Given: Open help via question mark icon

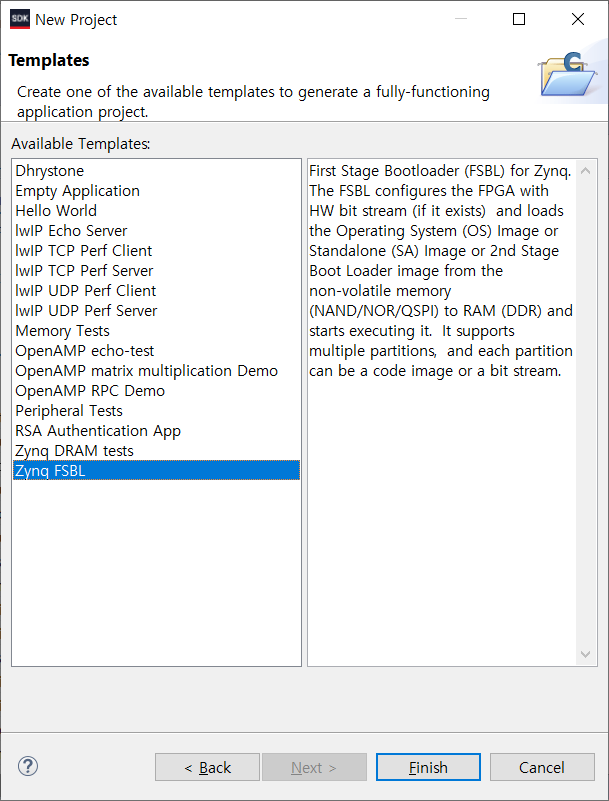Looking at the screenshot, I should click(x=28, y=766).
